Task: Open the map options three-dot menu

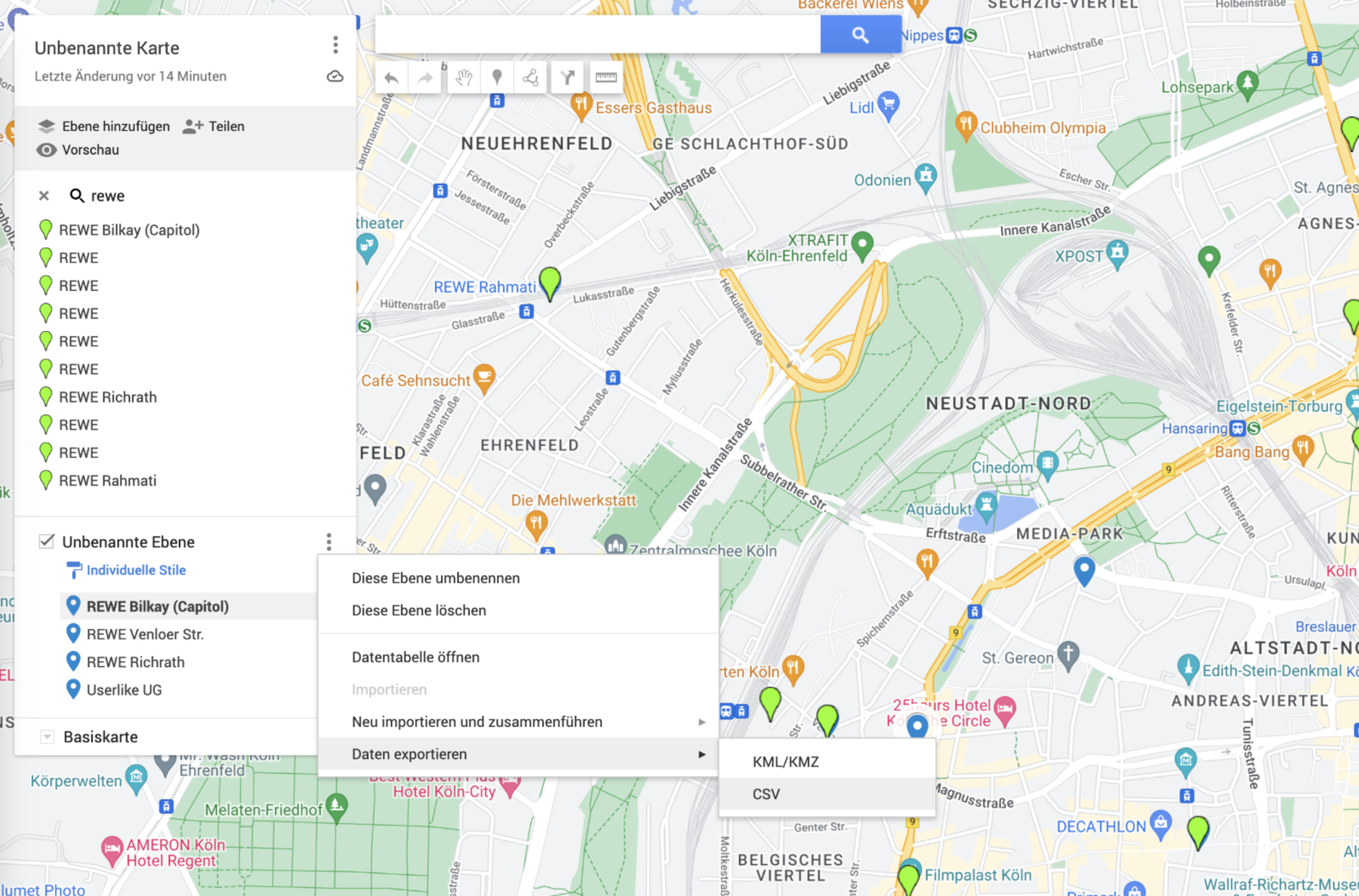Action: click(335, 45)
